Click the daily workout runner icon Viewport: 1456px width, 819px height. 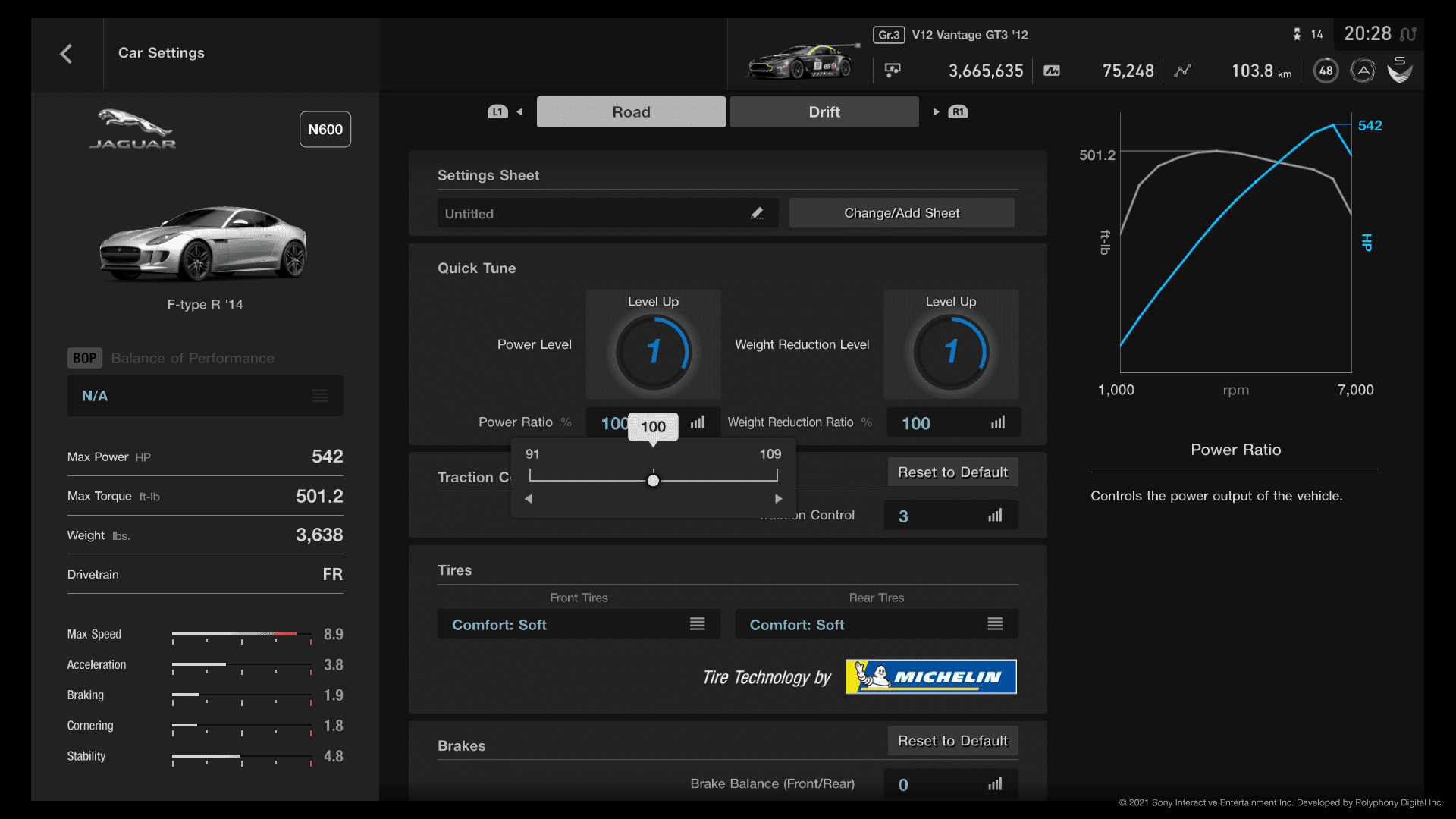click(x=1297, y=34)
